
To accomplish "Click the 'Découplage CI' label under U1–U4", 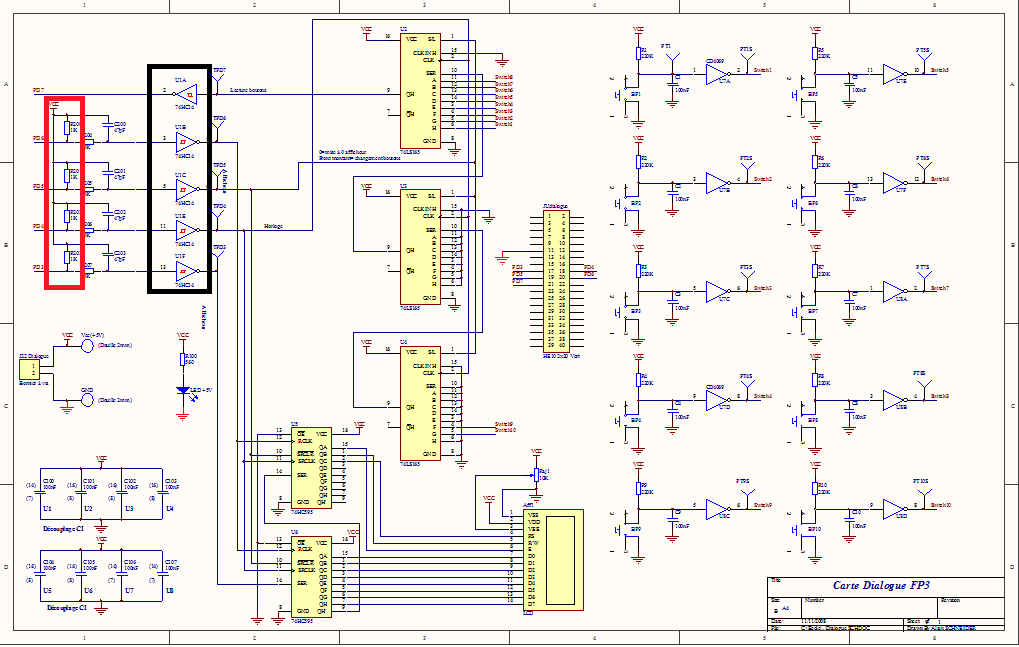I will (x=63, y=529).
